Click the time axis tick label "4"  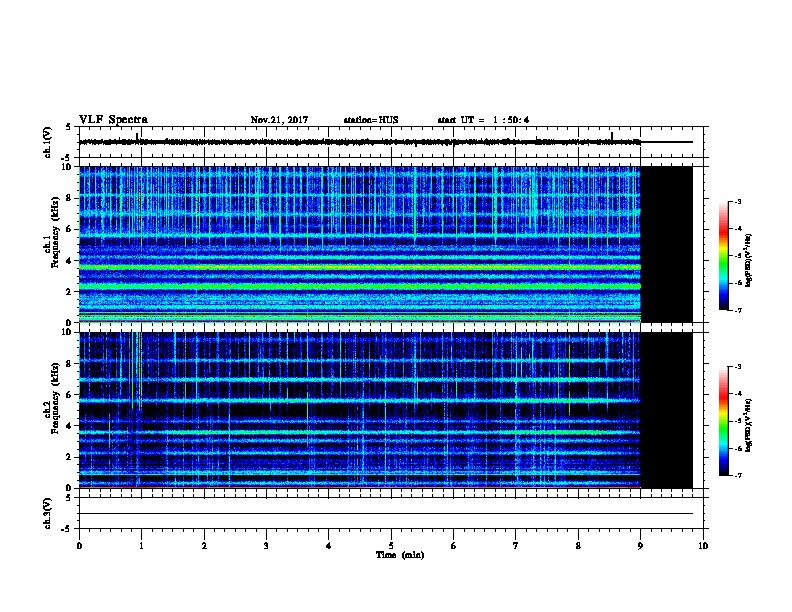(329, 545)
